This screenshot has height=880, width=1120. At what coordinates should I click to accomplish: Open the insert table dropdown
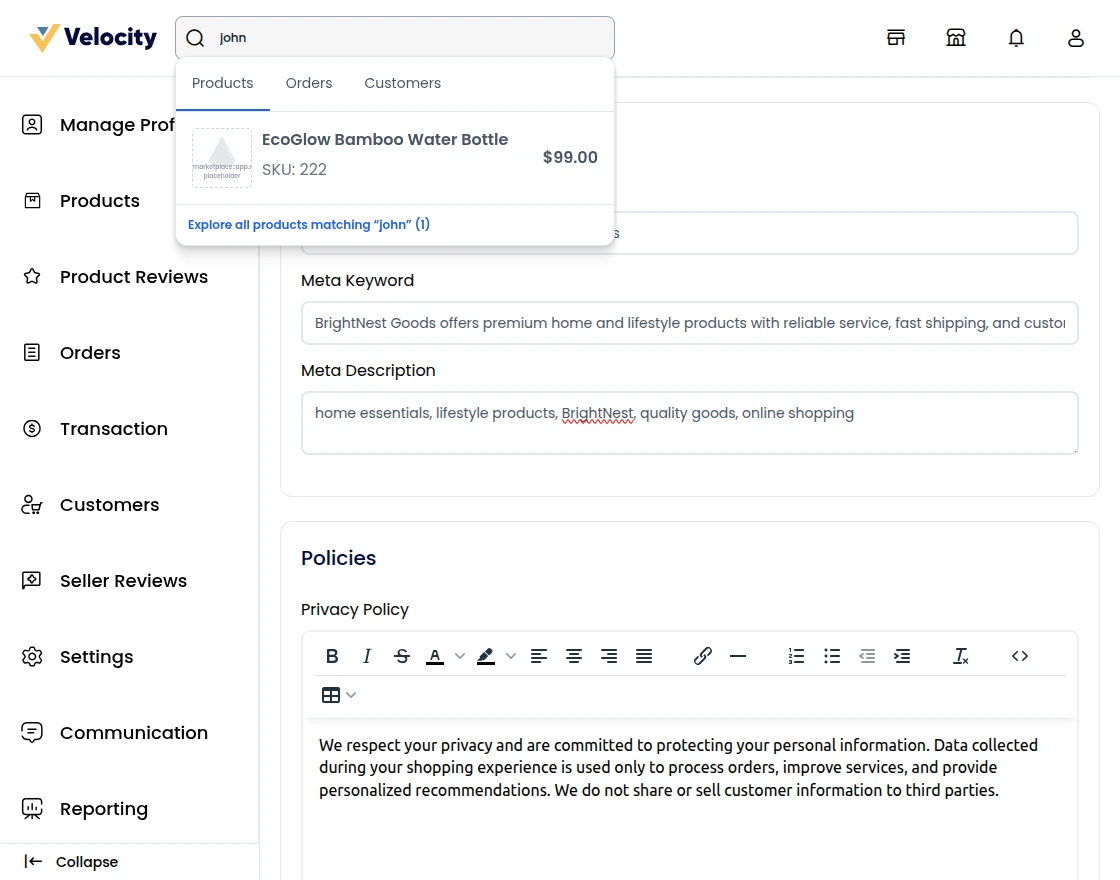pos(339,695)
